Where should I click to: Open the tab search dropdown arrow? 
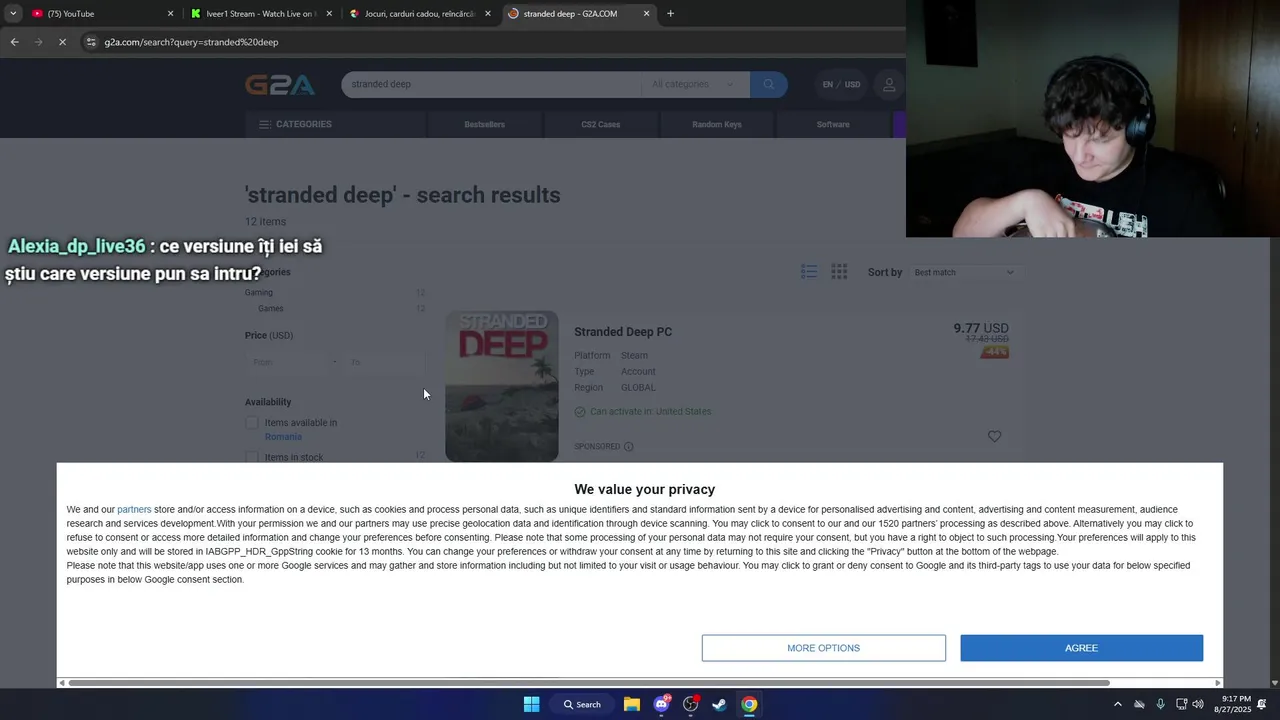point(12,13)
